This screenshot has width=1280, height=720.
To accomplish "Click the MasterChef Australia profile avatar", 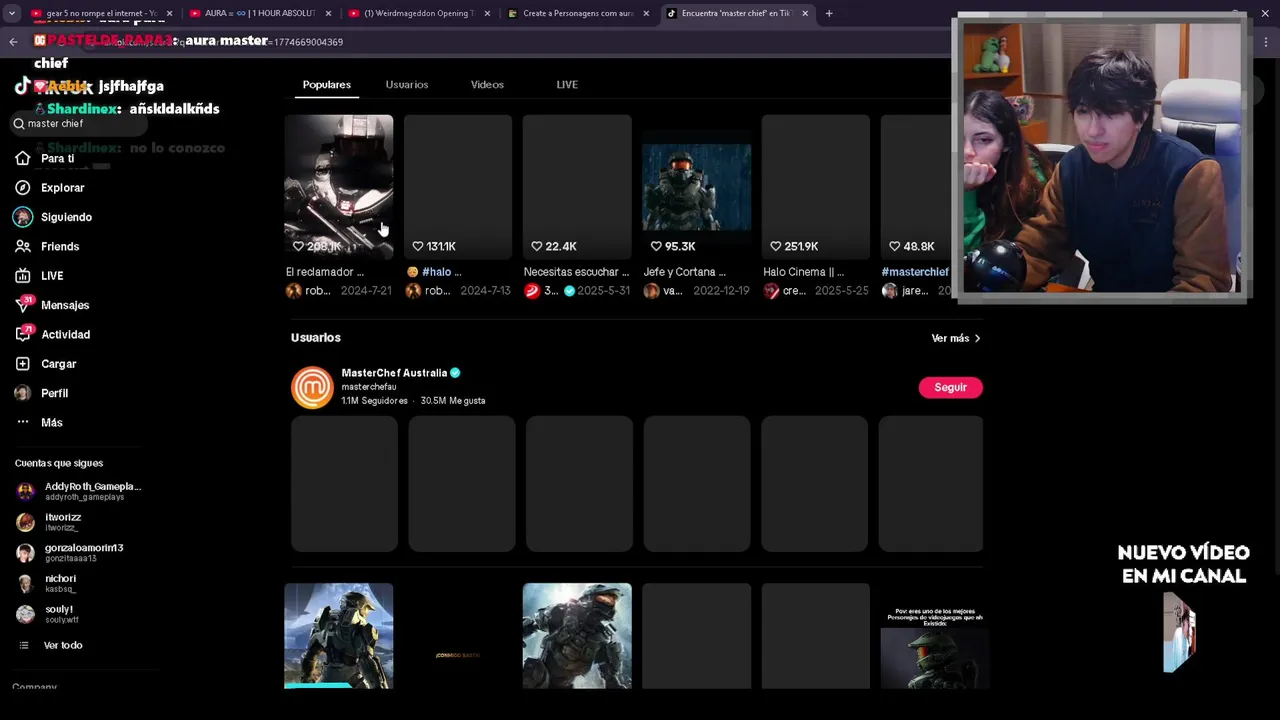I will [312, 387].
